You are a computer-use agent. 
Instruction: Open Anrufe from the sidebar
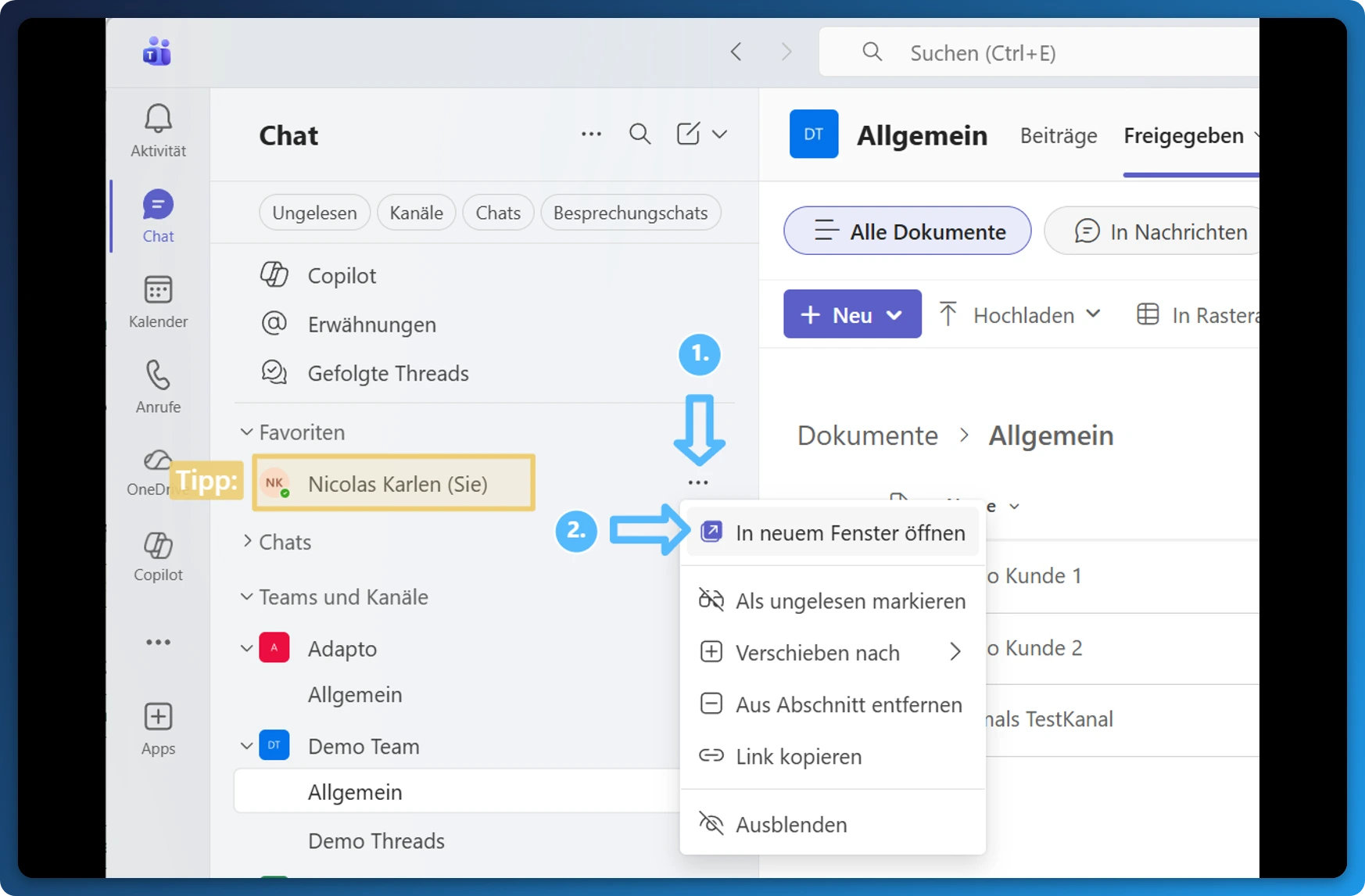tap(157, 385)
